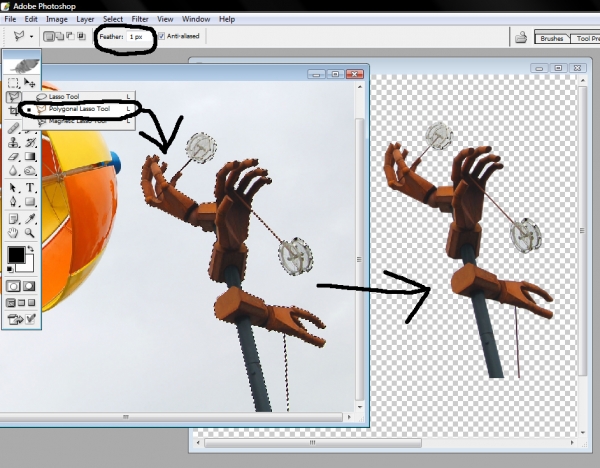Open the Layer menu
Screen dimensions: 600x468
[x=85, y=19]
